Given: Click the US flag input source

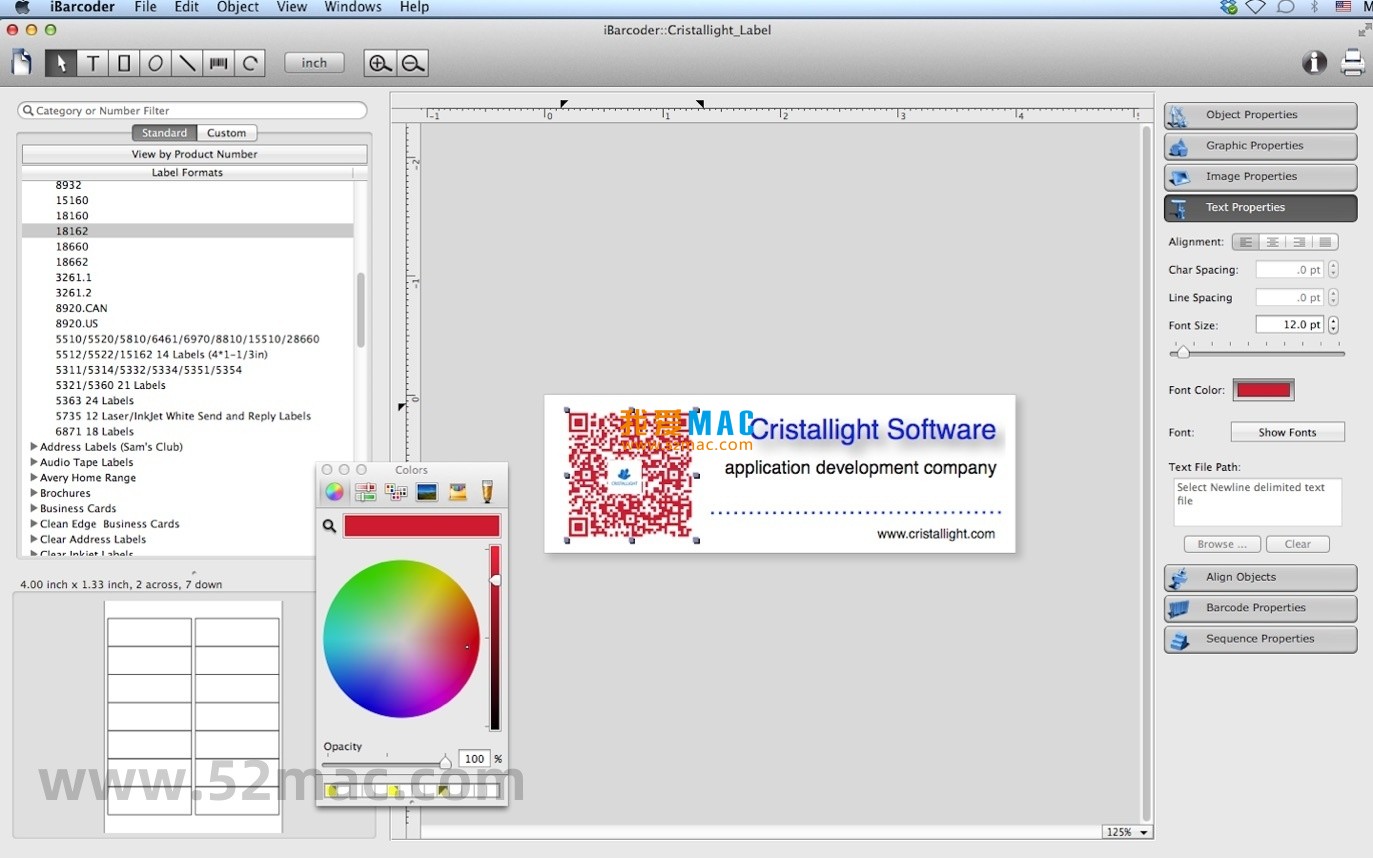Looking at the screenshot, I should 1343,7.
